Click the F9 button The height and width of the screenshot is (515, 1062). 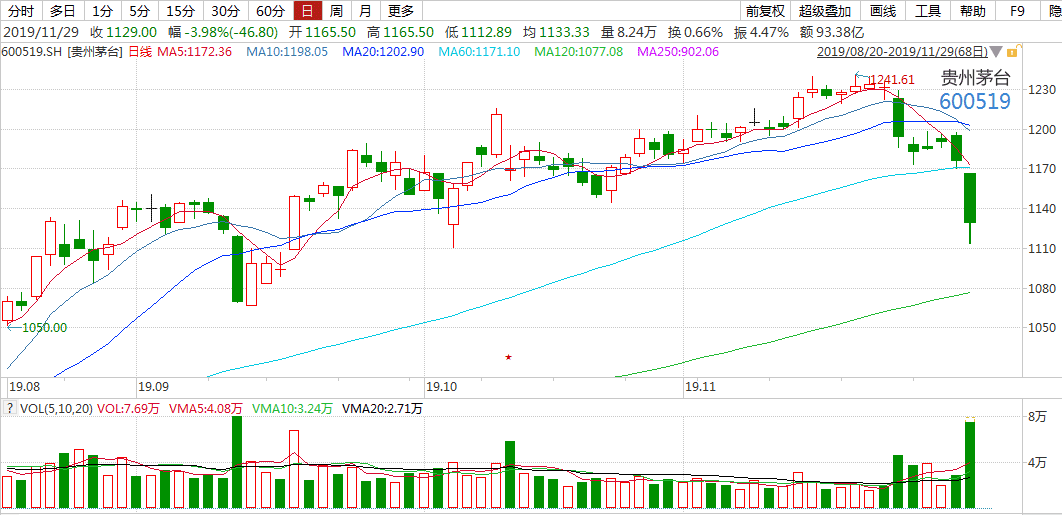pyautogui.click(x=1017, y=10)
